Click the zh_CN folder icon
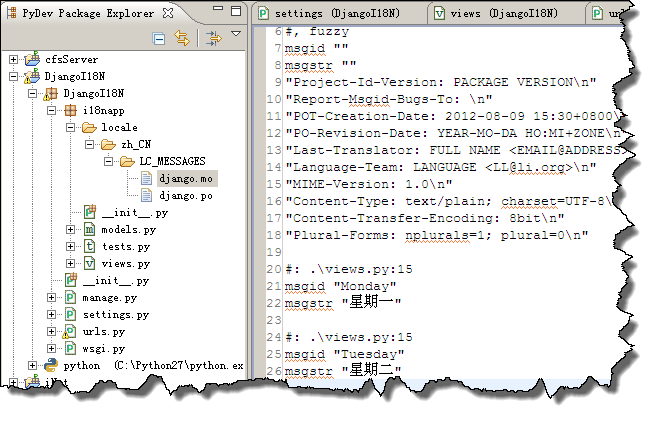The width and height of the screenshot is (658, 421). pyautogui.click(x=108, y=144)
